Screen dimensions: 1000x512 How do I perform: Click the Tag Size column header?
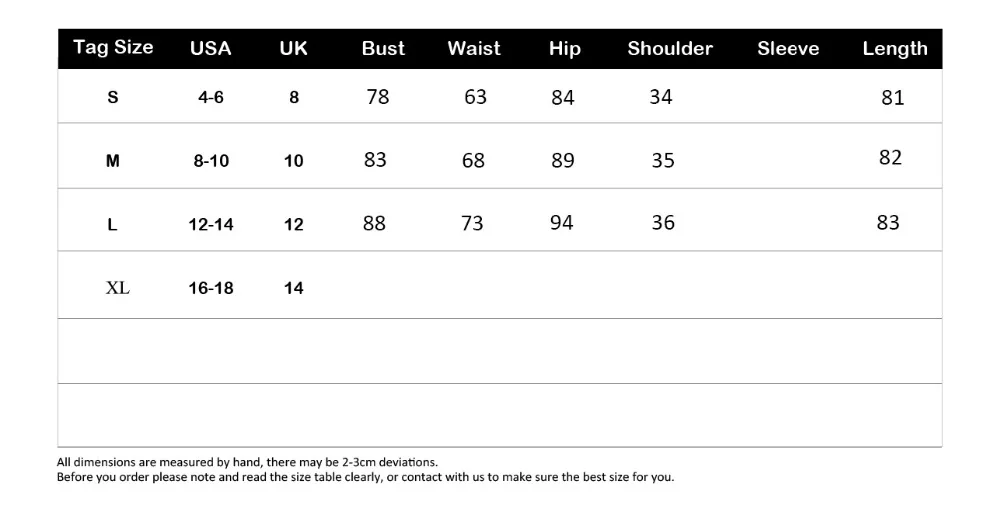pos(114,48)
